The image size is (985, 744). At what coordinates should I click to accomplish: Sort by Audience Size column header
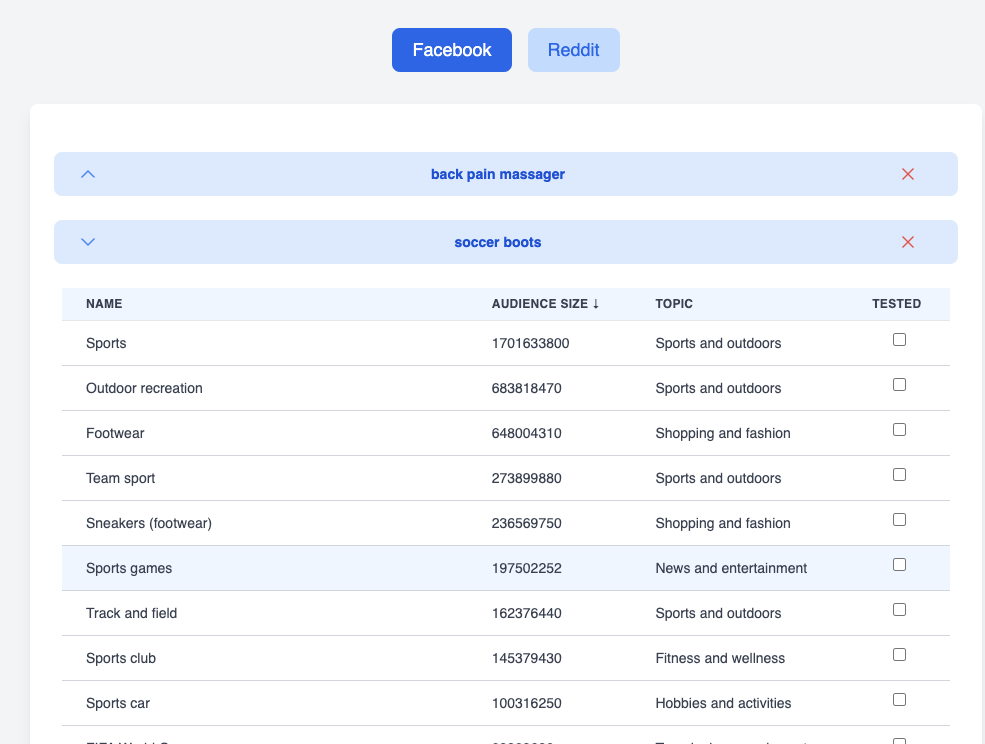point(545,304)
